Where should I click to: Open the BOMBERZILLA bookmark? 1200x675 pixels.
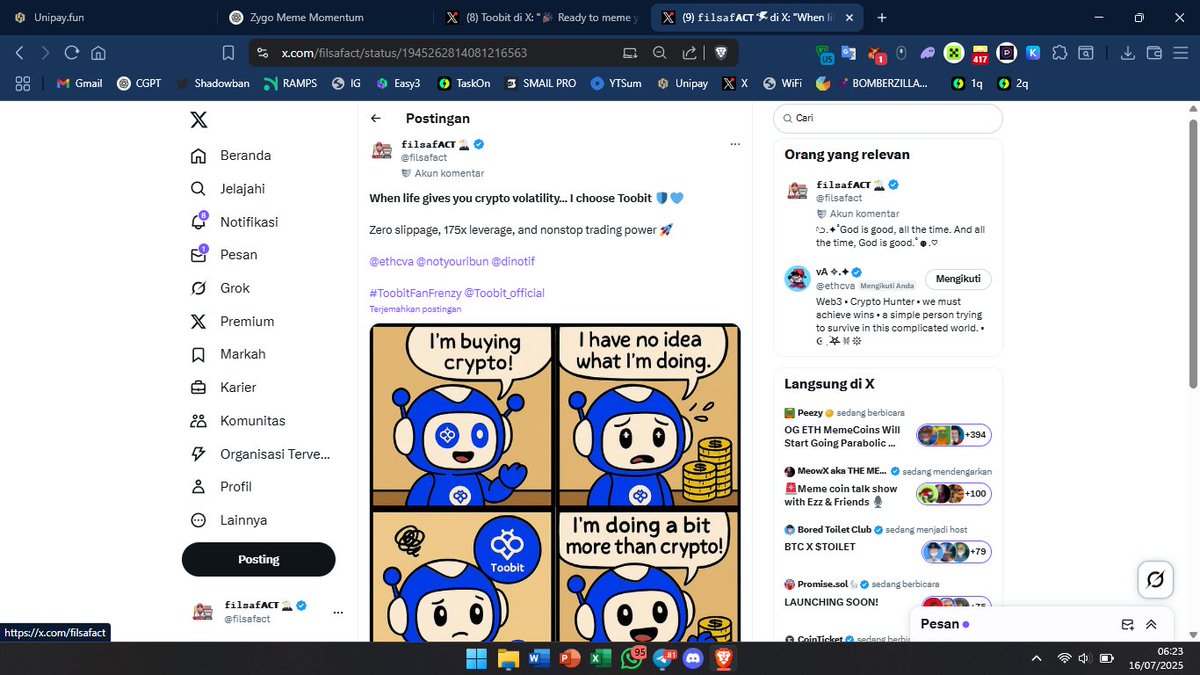click(884, 83)
